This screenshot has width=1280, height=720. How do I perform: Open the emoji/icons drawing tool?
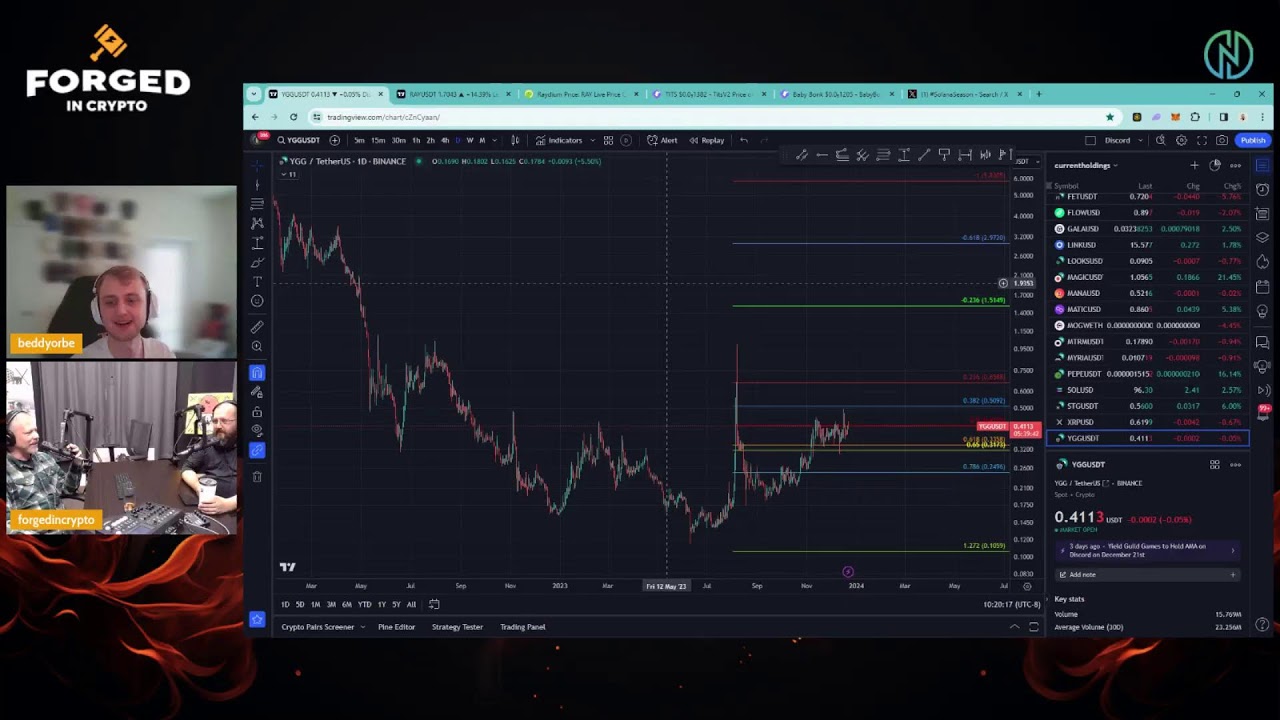(257, 301)
